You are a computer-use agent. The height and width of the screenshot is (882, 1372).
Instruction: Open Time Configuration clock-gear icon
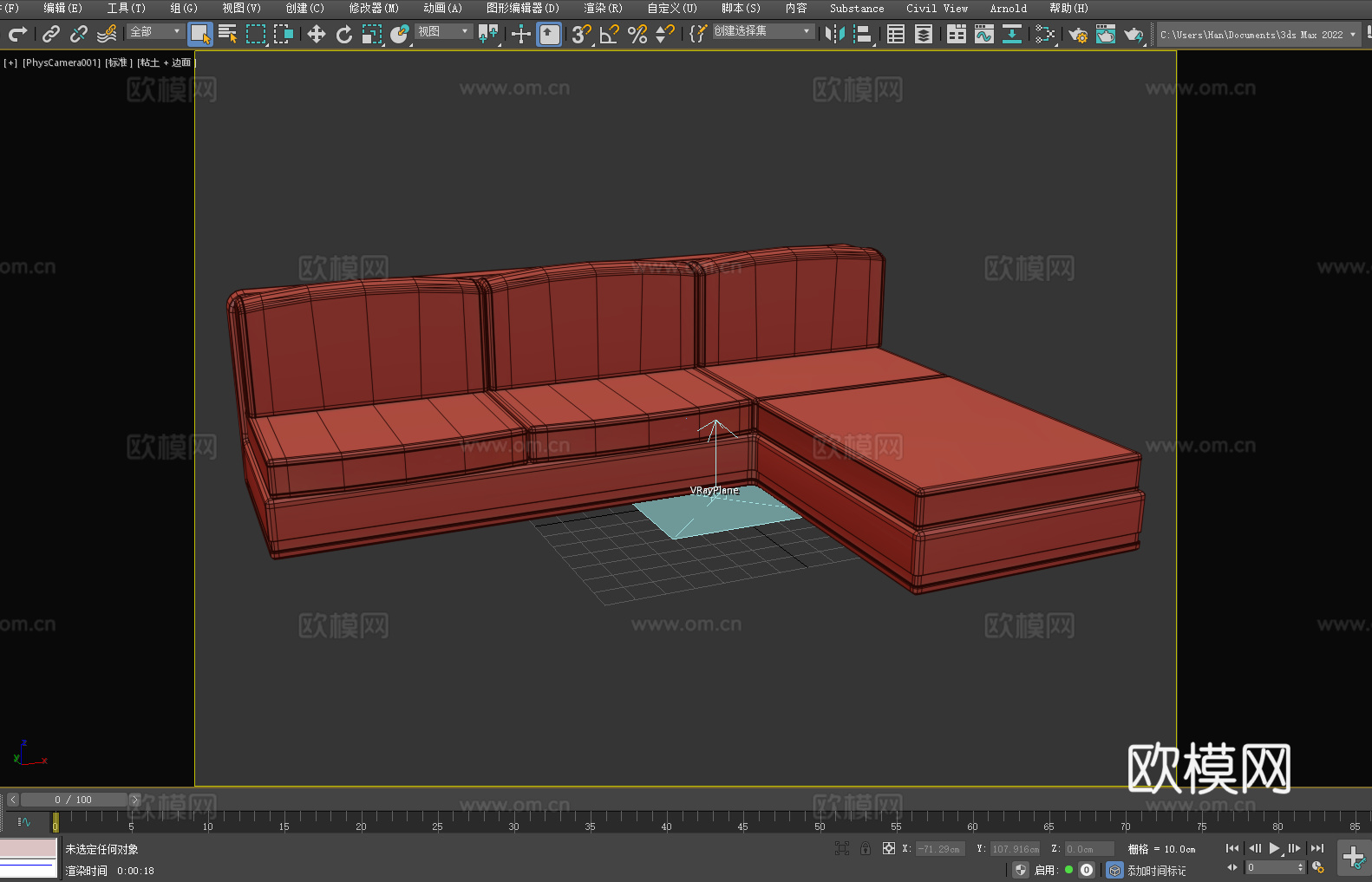point(1318,867)
